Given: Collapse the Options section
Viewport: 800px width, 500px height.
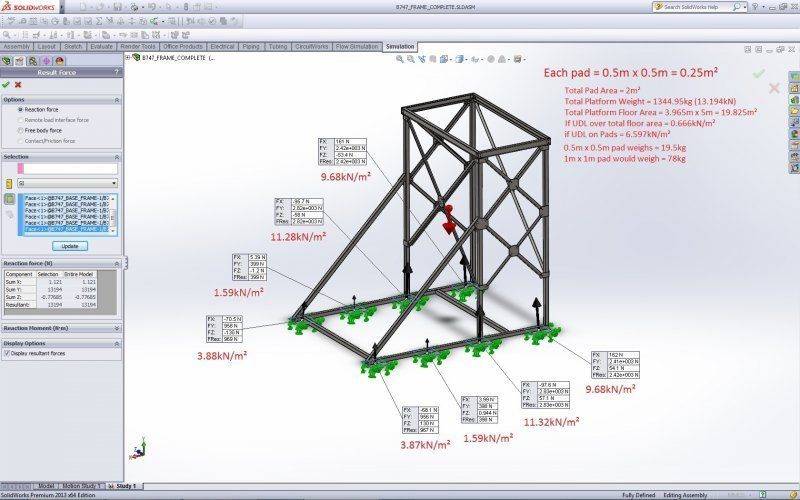Looking at the screenshot, I should pyautogui.click(x=117, y=100).
